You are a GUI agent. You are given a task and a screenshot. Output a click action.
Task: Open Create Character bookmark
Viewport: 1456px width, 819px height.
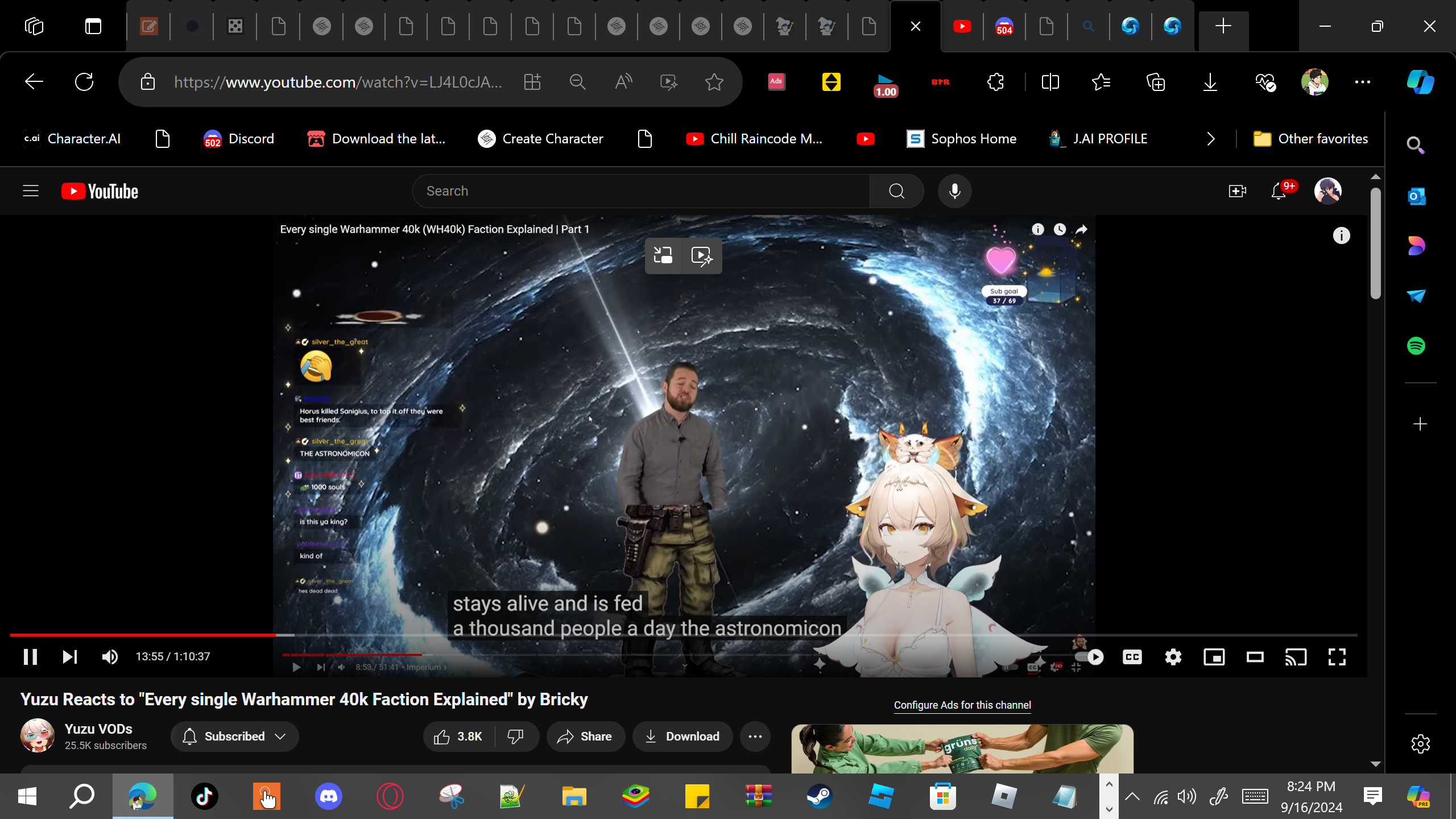[540, 139]
